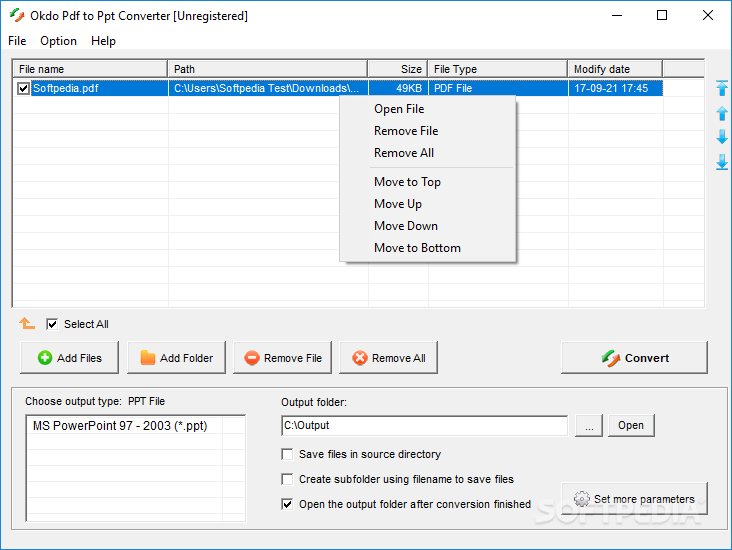Click the Okdo app icon in the title bar
The width and height of the screenshot is (732, 550).
(x=17, y=15)
